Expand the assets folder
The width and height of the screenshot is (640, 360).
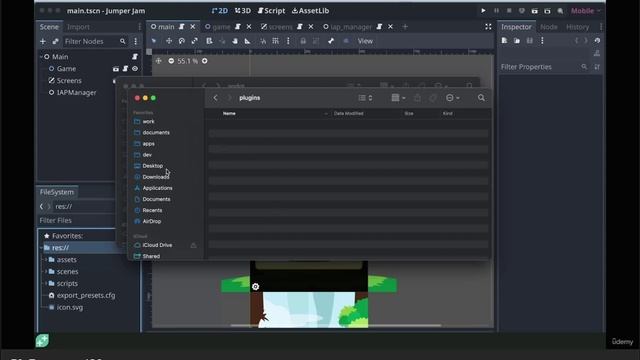coord(45,260)
